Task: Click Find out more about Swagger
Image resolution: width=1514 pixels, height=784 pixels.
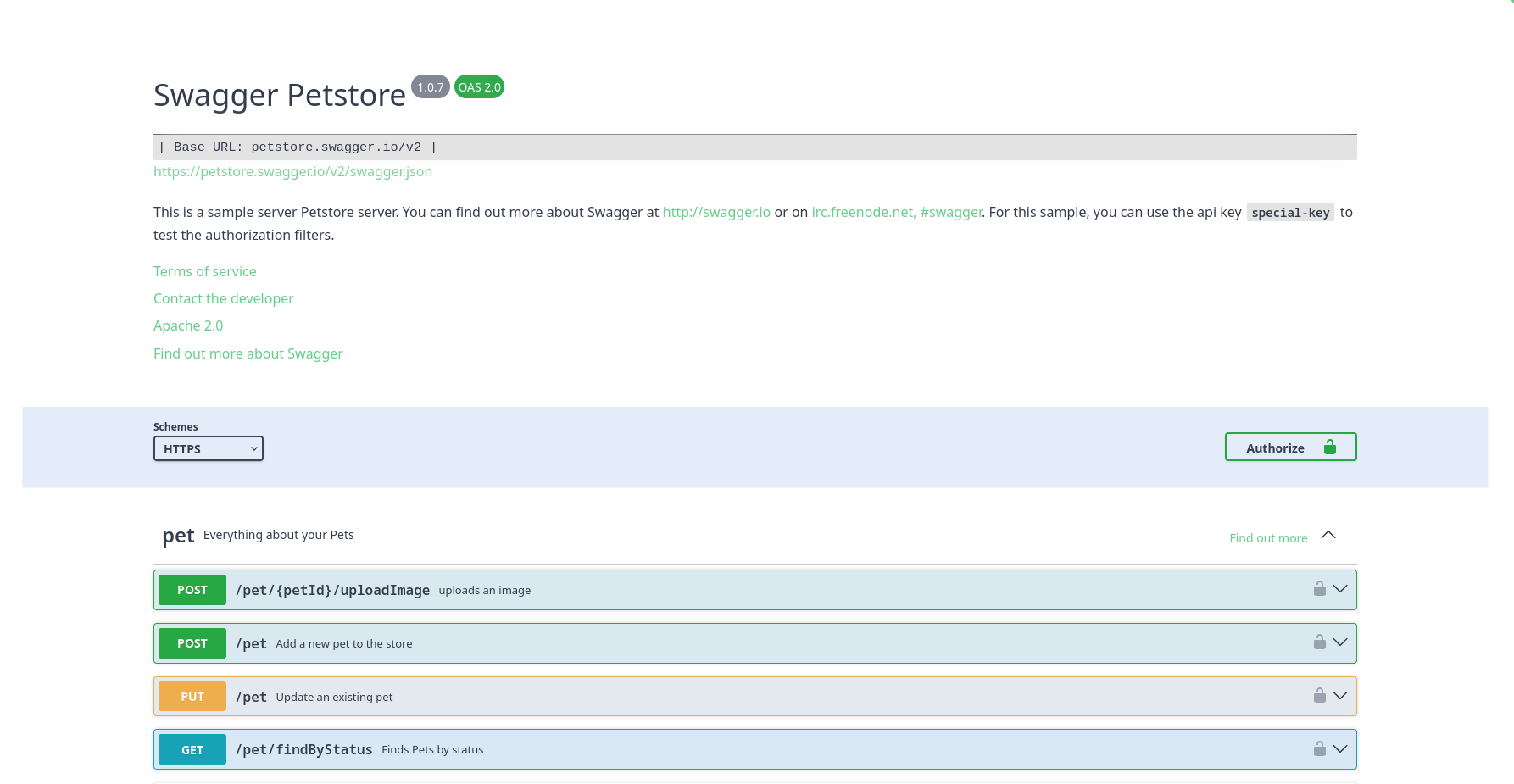Action: point(248,353)
